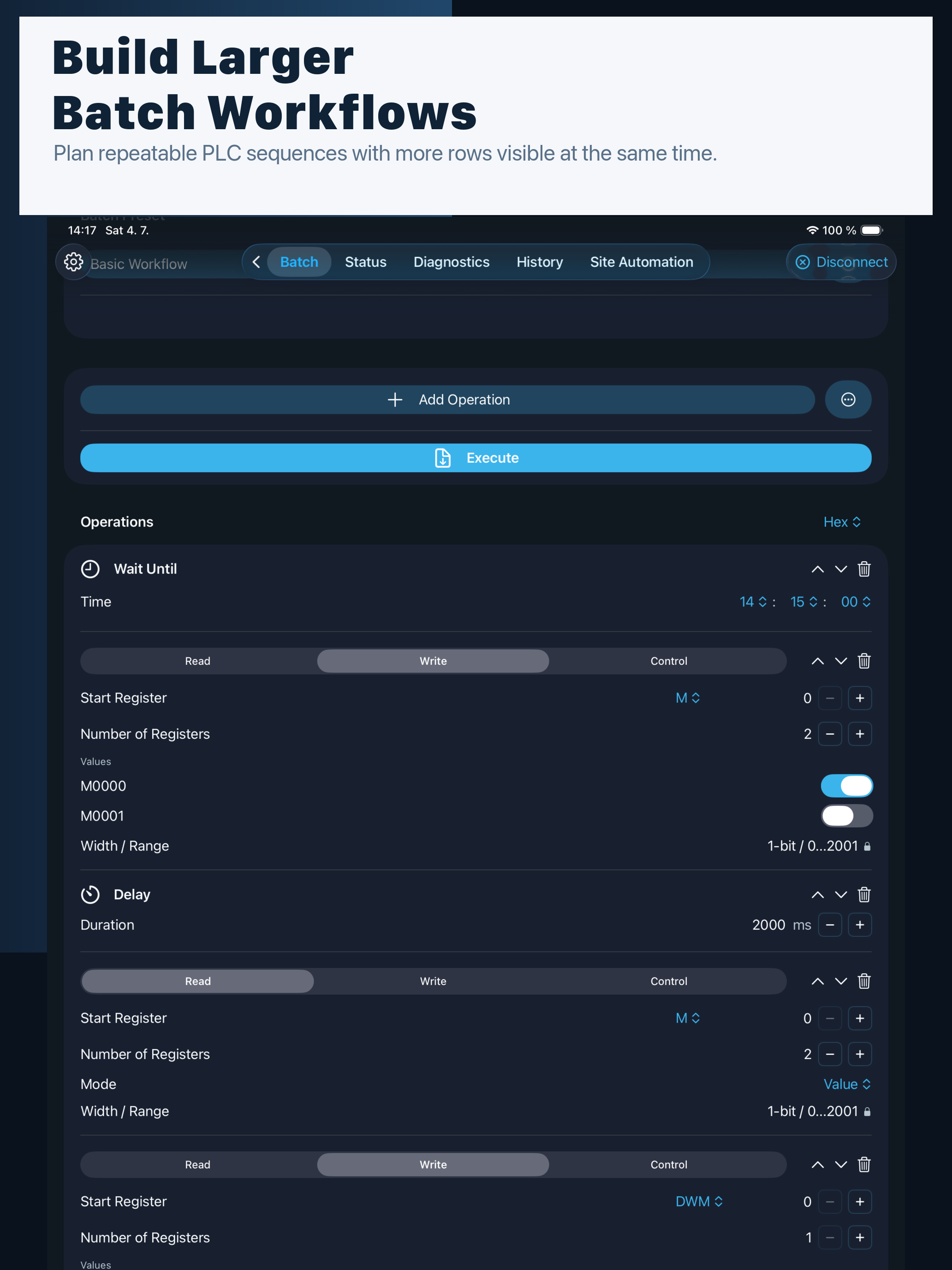Open the DWM register type dropdown
The image size is (952, 1270).
(699, 1202)
